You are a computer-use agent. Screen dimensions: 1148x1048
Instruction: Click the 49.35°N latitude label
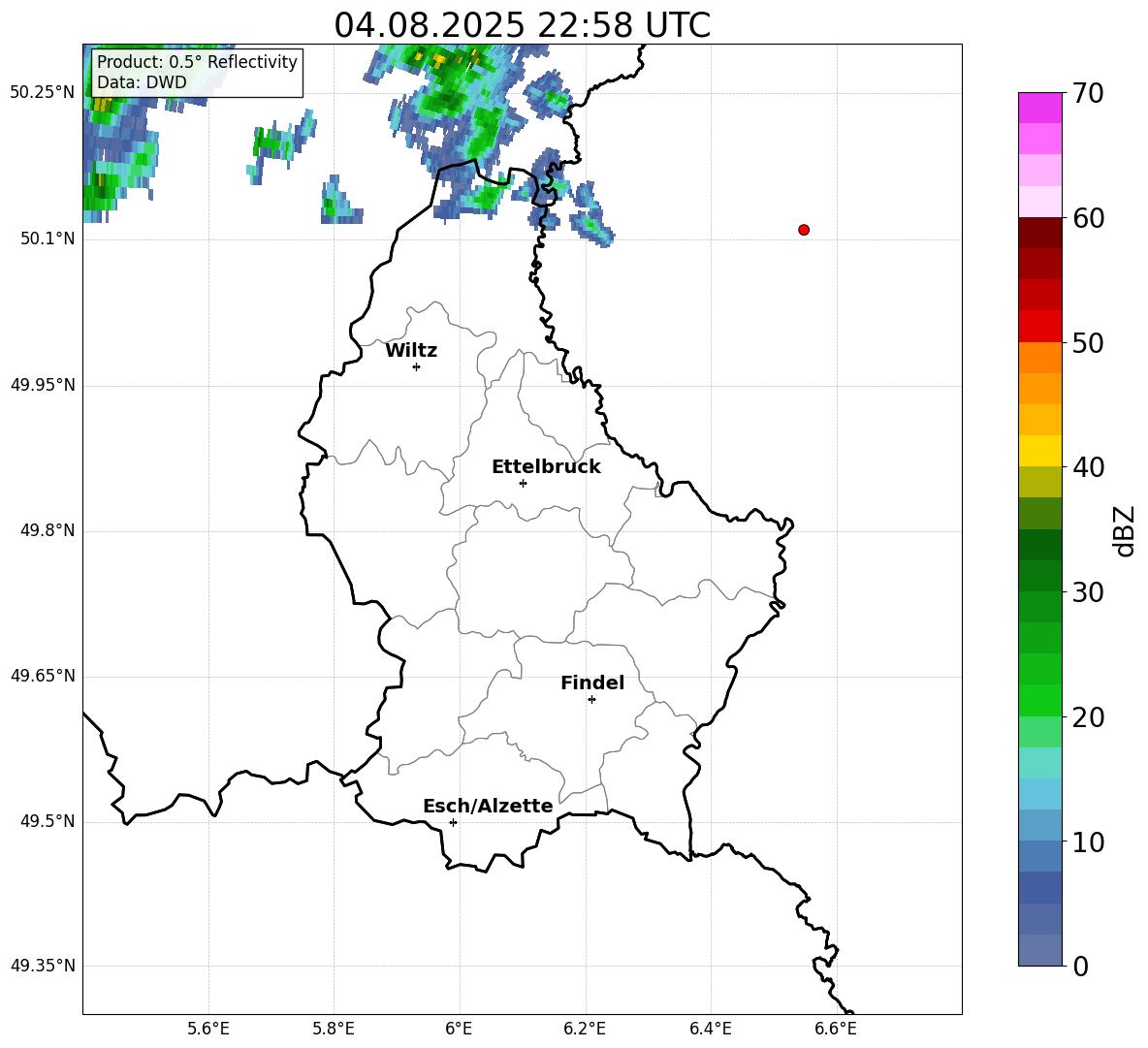point(43,966)
